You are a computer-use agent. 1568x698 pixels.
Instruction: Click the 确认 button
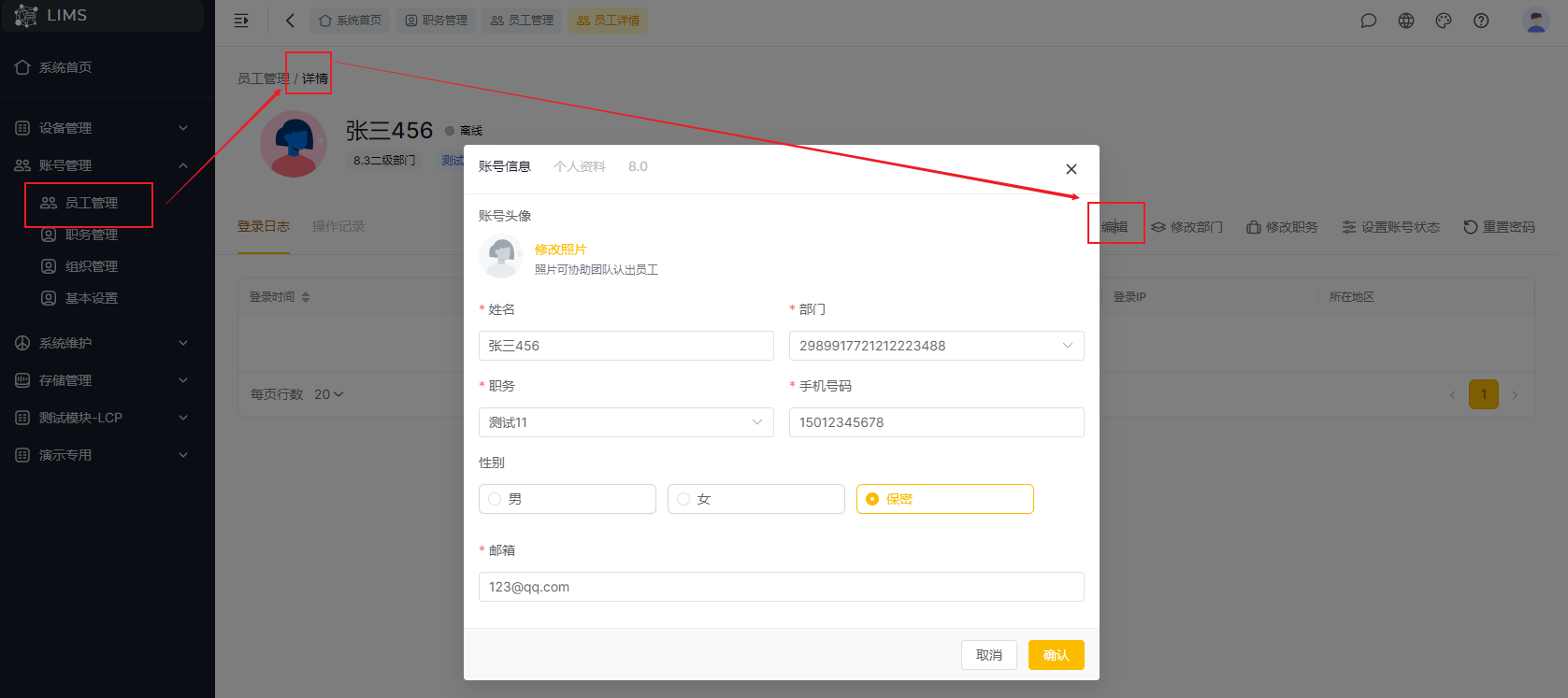pos(1057,655)
